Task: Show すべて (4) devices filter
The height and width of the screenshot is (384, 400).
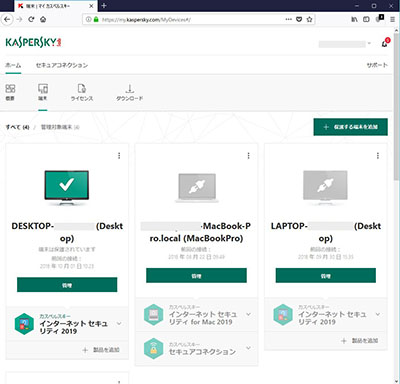Action: point(17,127)
